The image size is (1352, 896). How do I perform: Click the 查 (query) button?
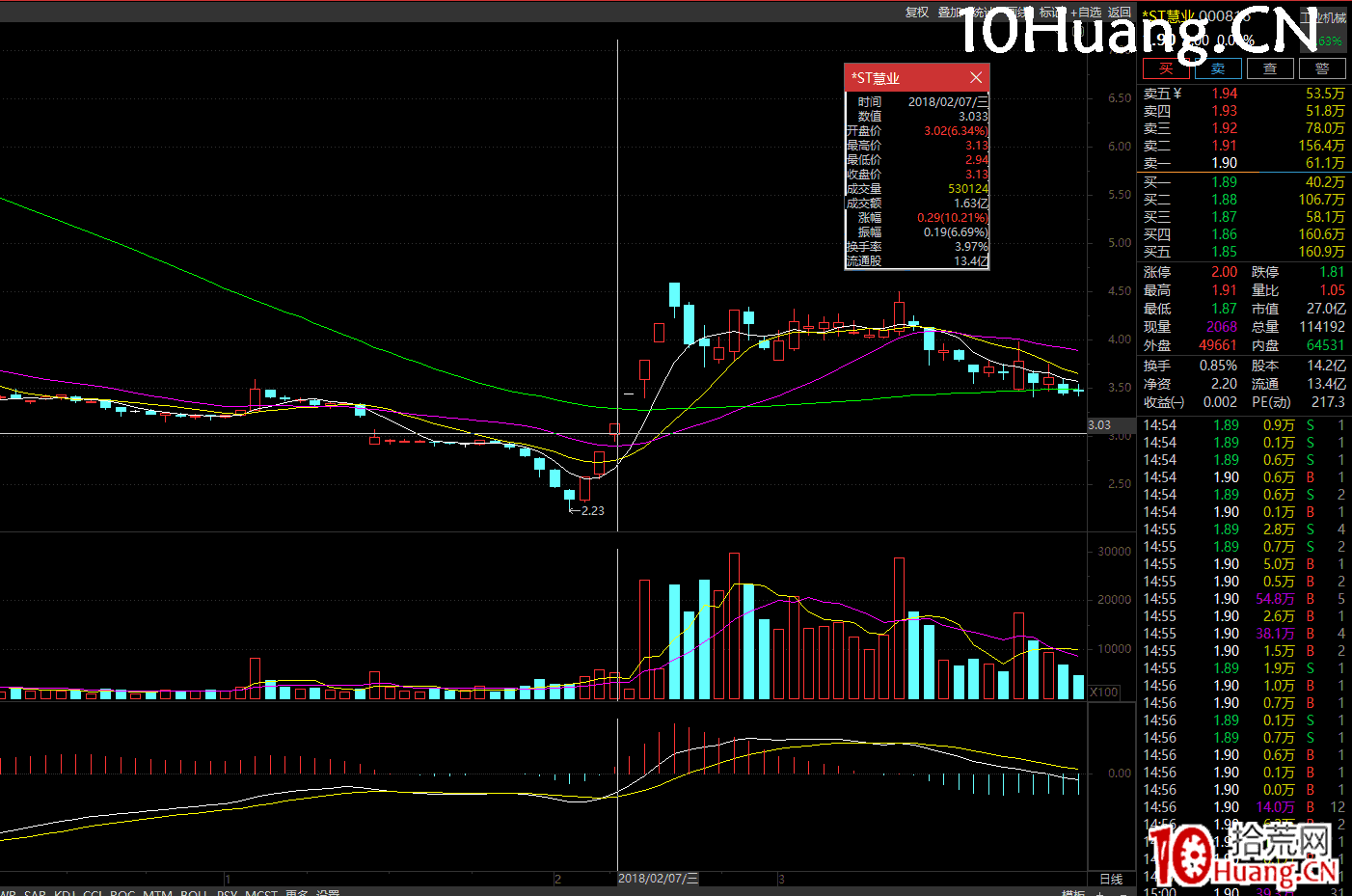click(x=1270, y=68)
